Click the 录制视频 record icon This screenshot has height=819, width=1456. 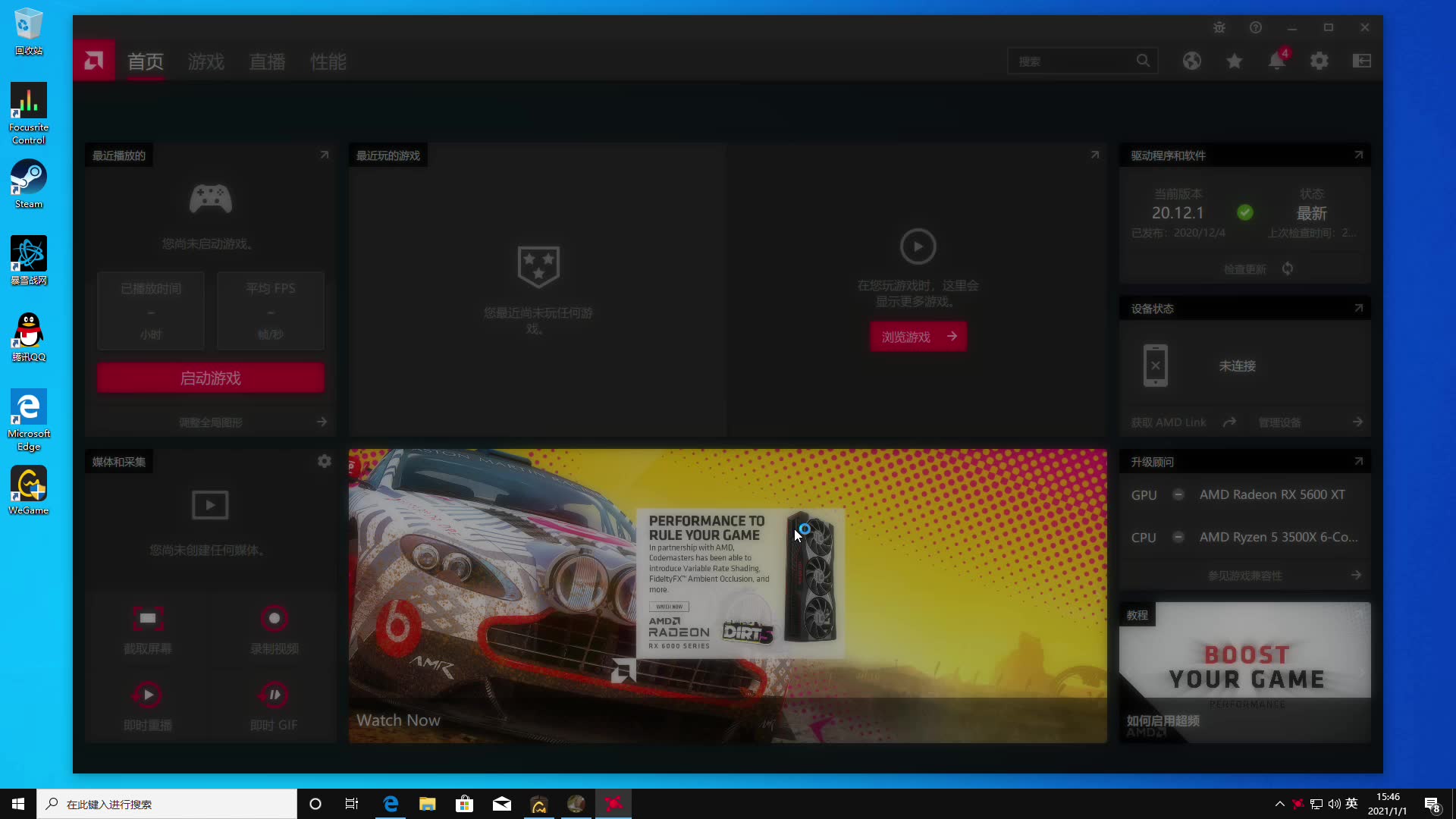coord(274,618)
